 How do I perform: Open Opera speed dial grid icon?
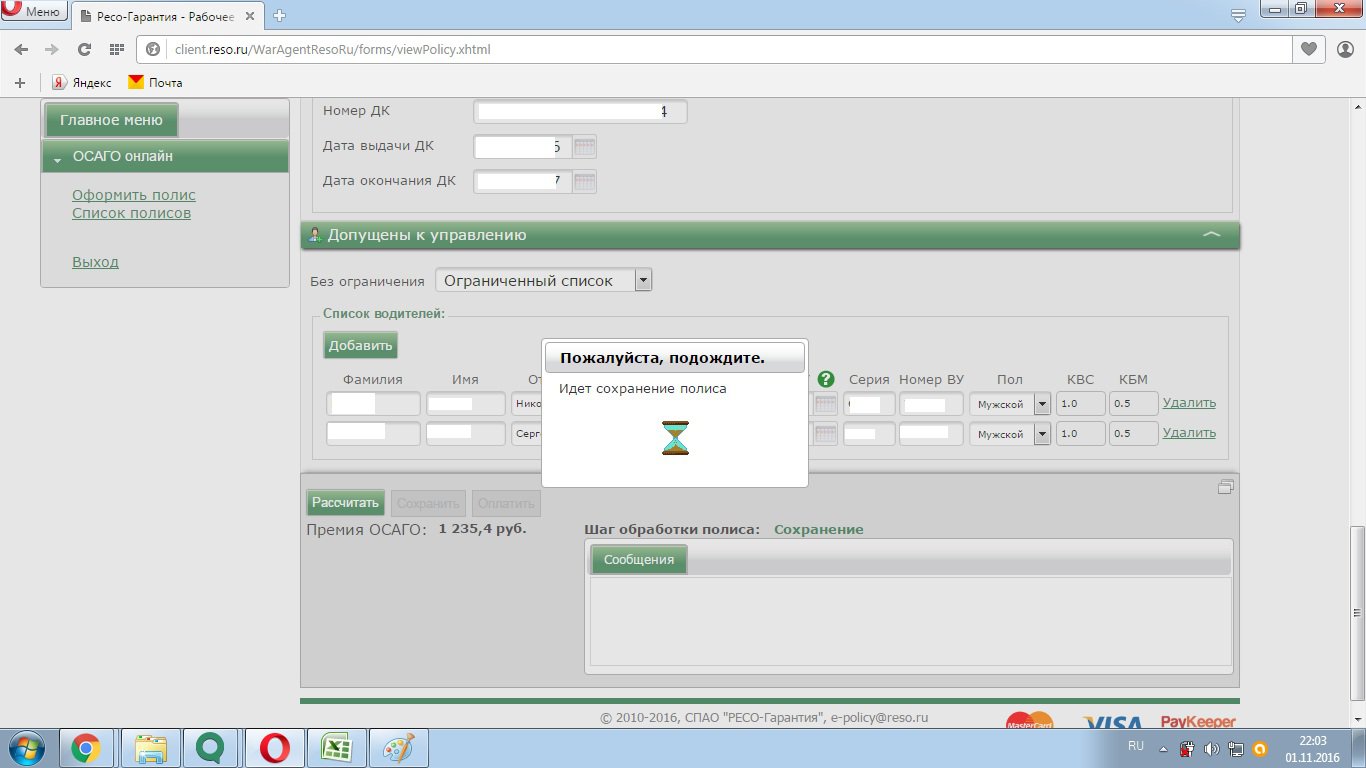click(x=116, y=49)
